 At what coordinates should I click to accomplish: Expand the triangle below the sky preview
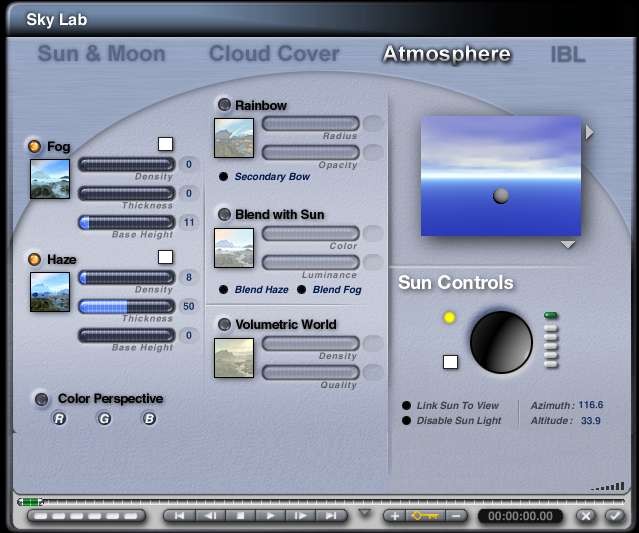pos(567,244)
